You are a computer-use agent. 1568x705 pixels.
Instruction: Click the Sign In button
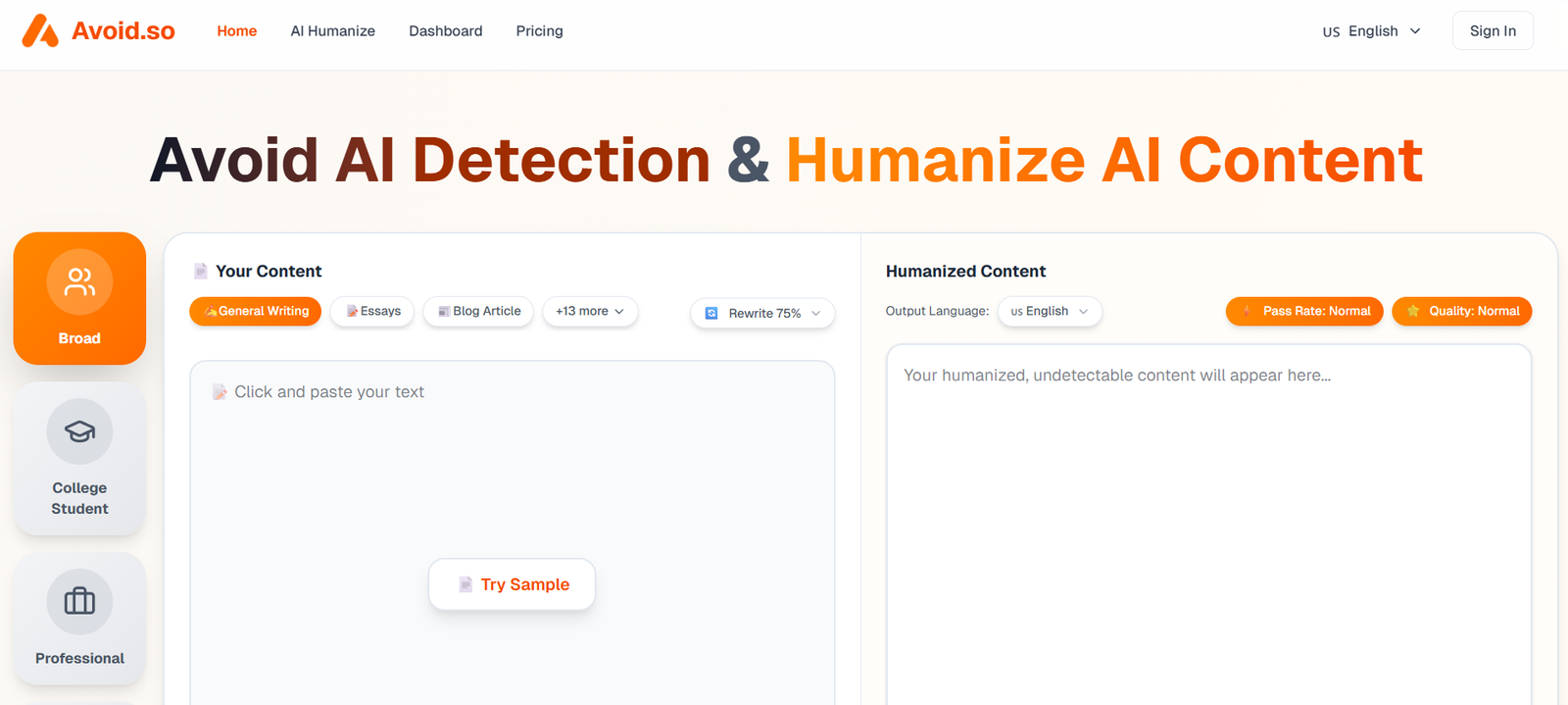click(1492, 31)
